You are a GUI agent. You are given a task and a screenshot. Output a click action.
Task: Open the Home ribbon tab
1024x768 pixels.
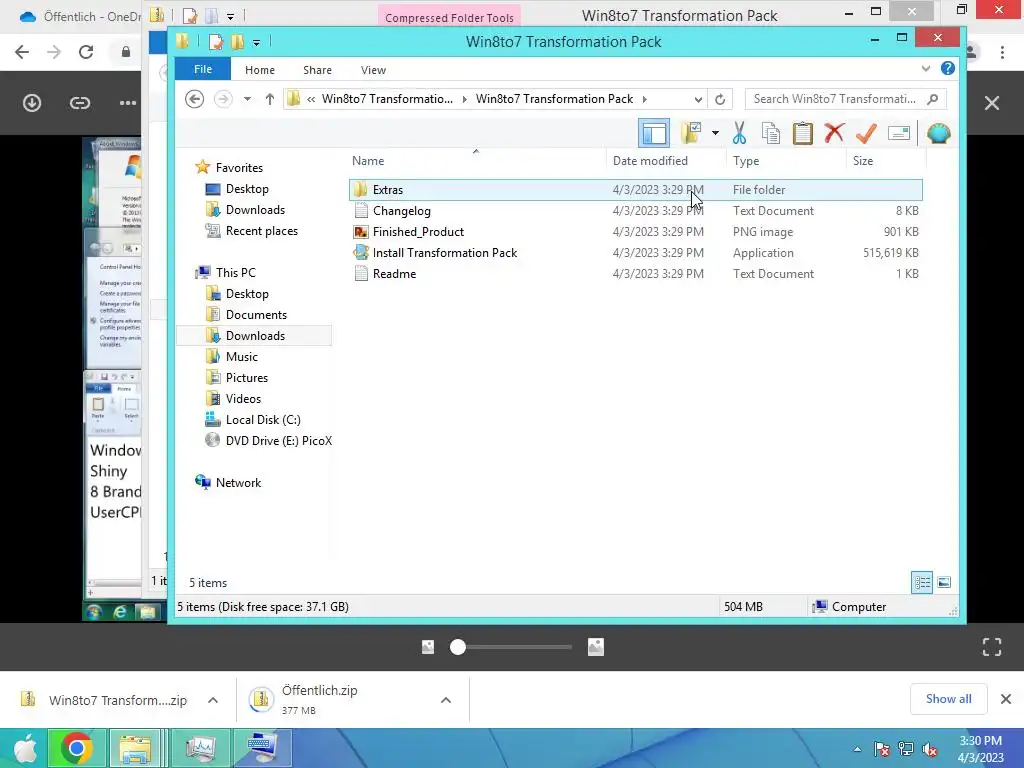(x=260, y=70)
